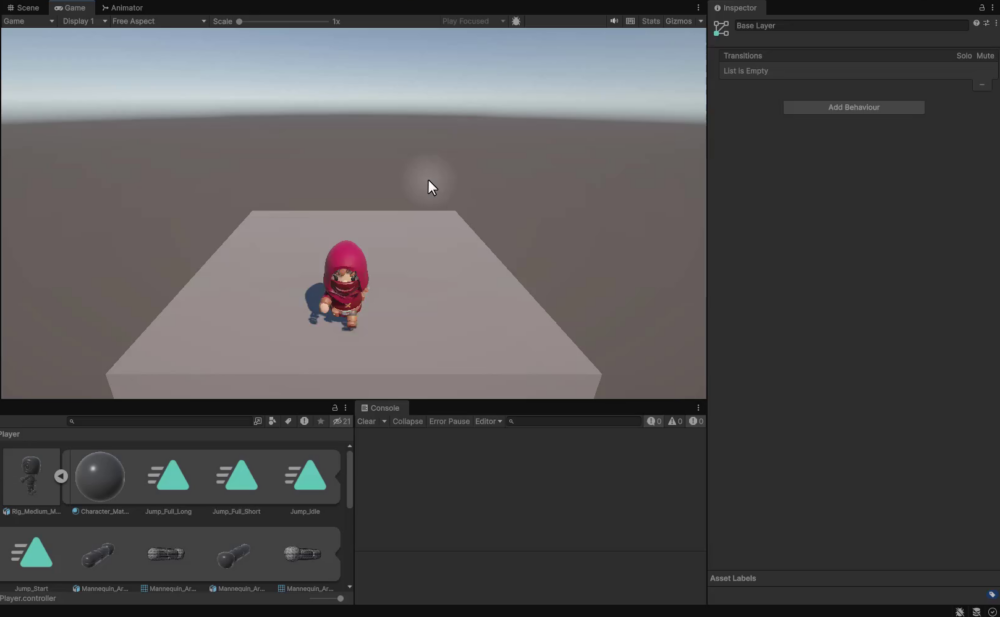Open the Game view type dropdown
Image resolution: width=1000 pixels, height=617 pixels.
tap(28, 21)
